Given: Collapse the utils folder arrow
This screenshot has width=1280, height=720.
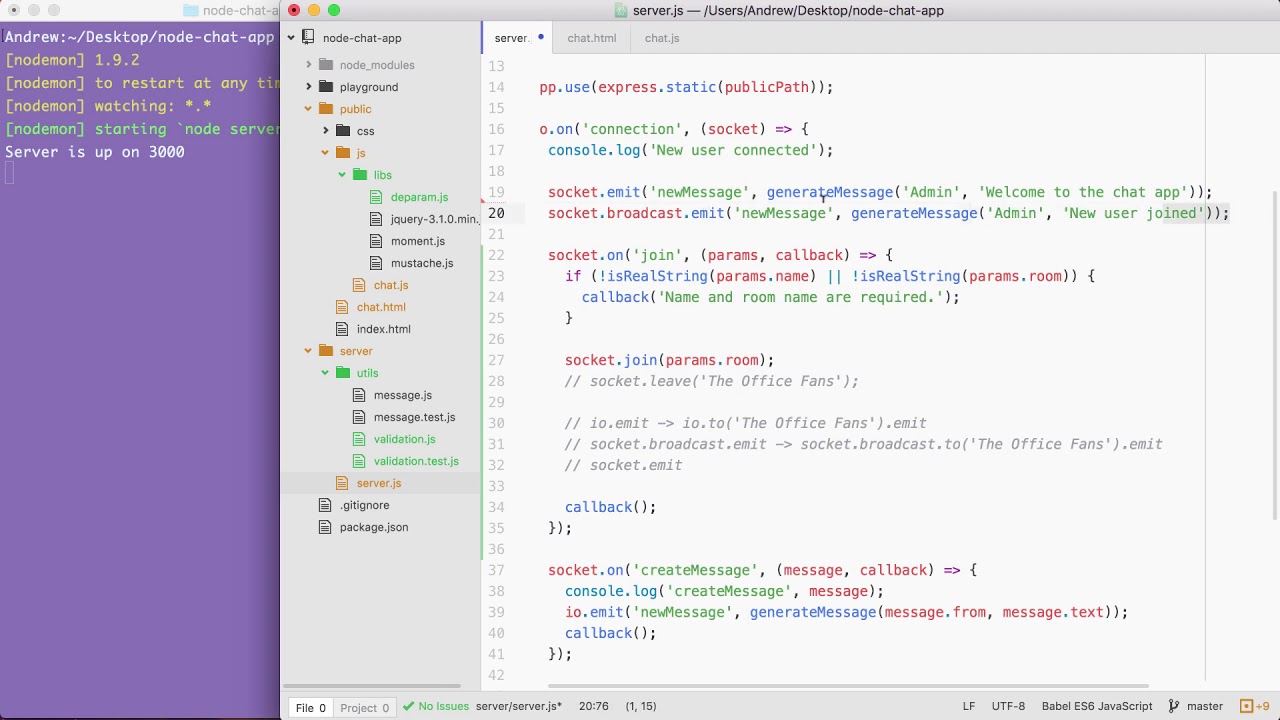Looking at the screenshot, I should [326, 373].
